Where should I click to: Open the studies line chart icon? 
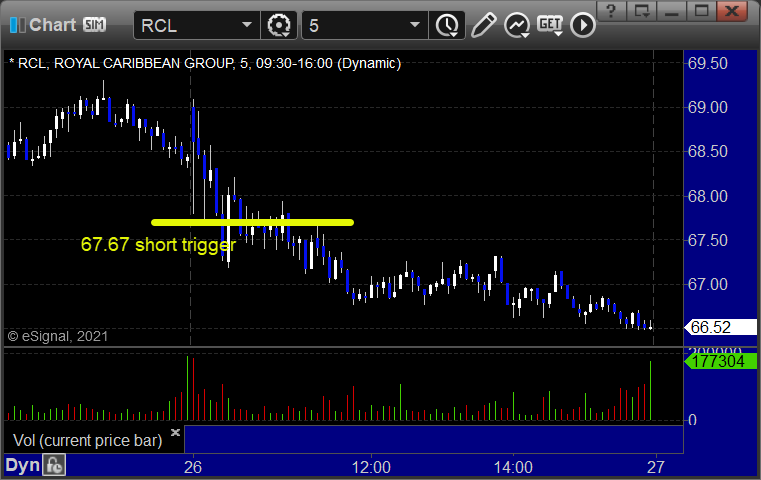point(516,25)
